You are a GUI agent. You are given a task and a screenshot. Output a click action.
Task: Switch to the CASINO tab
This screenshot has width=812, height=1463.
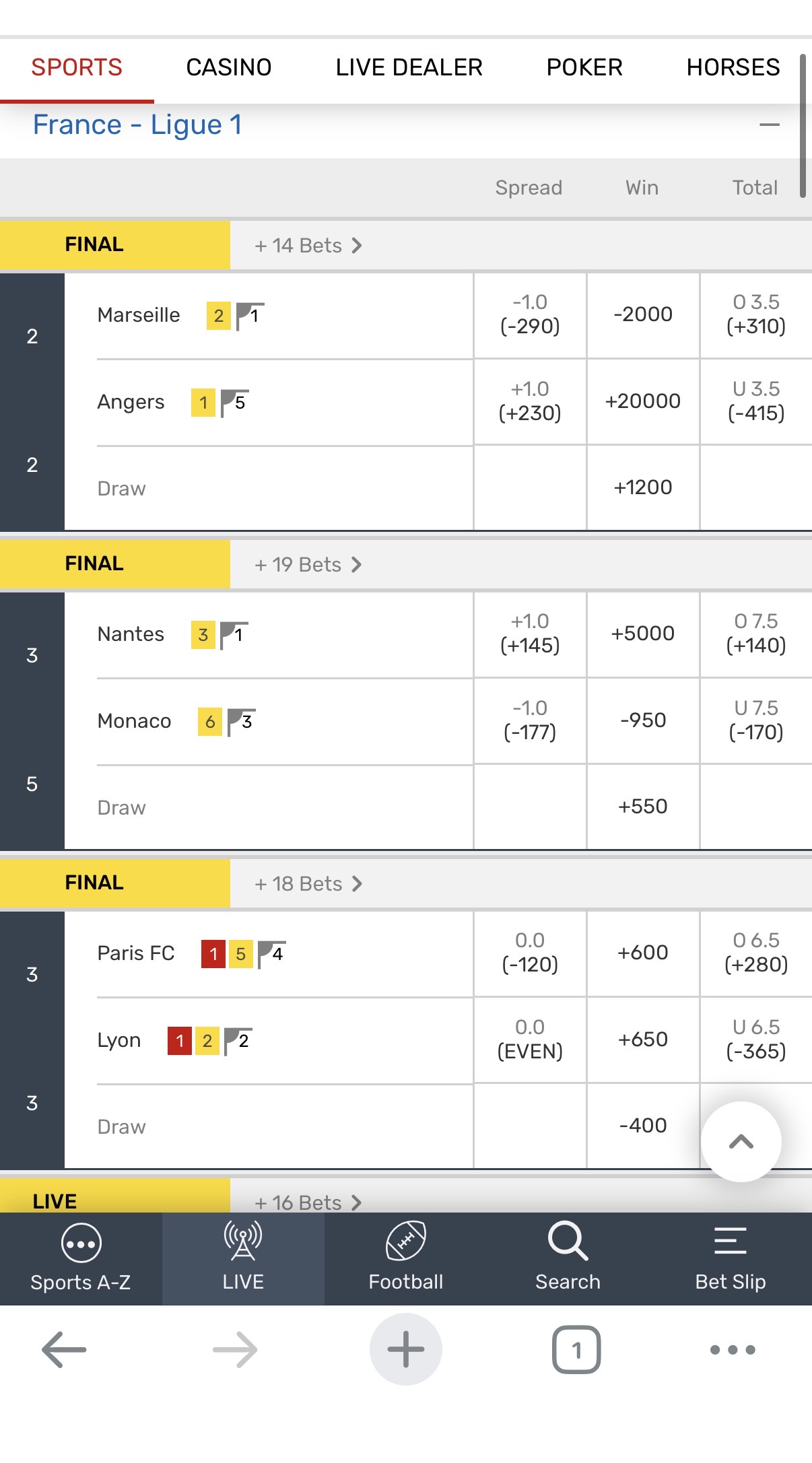click(229, 67)
